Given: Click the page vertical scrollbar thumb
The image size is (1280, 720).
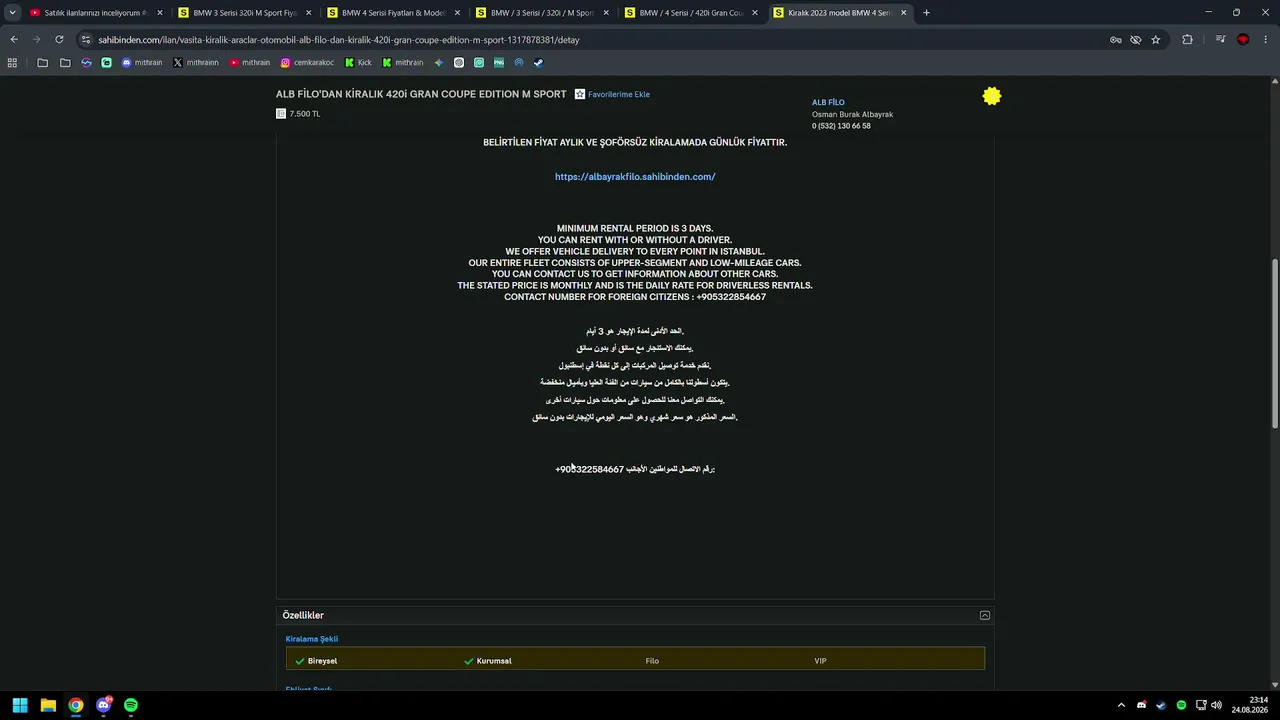Looking at the screenshot, I should click(x=1275, y=344).
